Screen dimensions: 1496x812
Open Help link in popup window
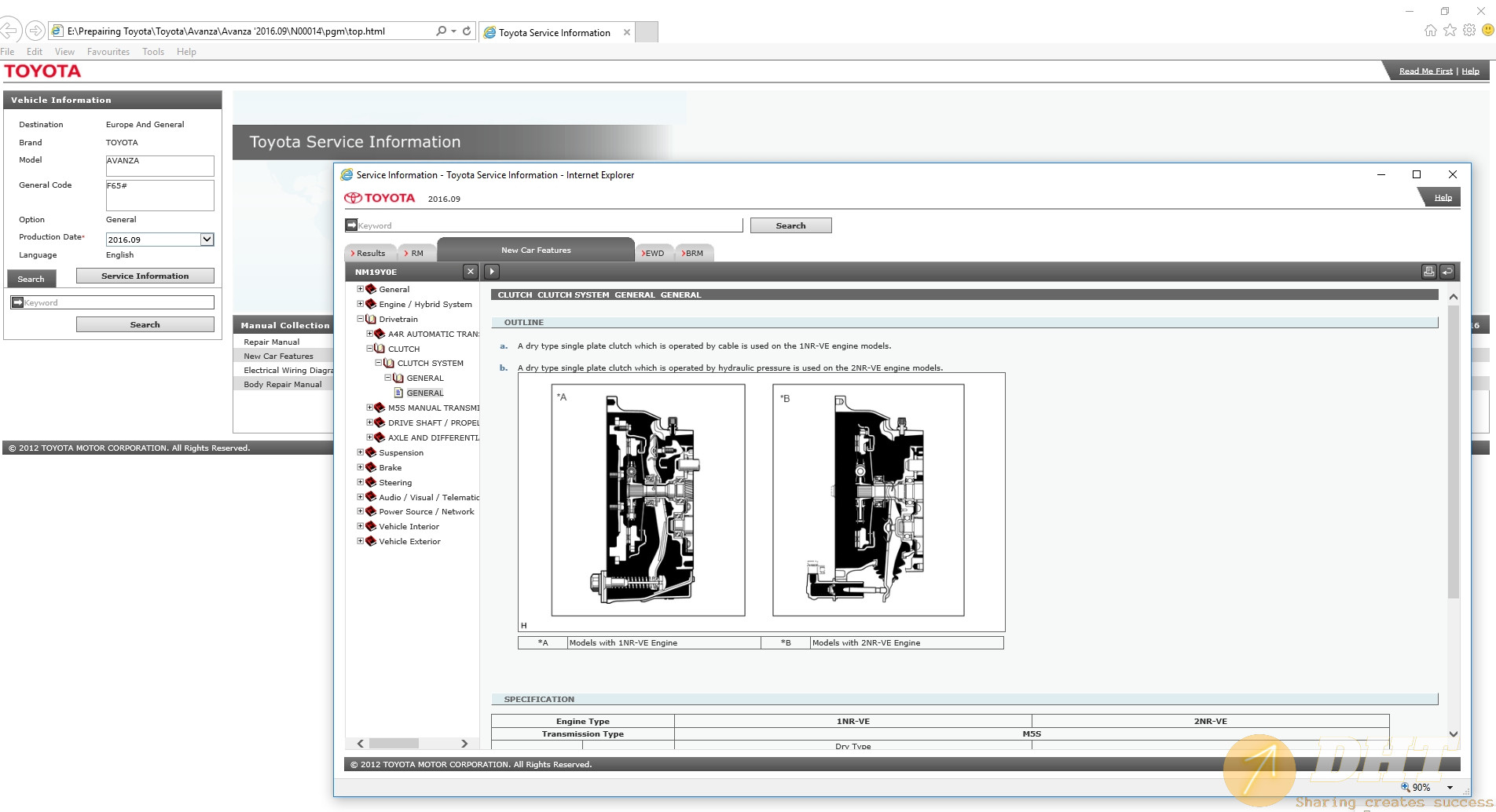click(x=1443, y=197)
